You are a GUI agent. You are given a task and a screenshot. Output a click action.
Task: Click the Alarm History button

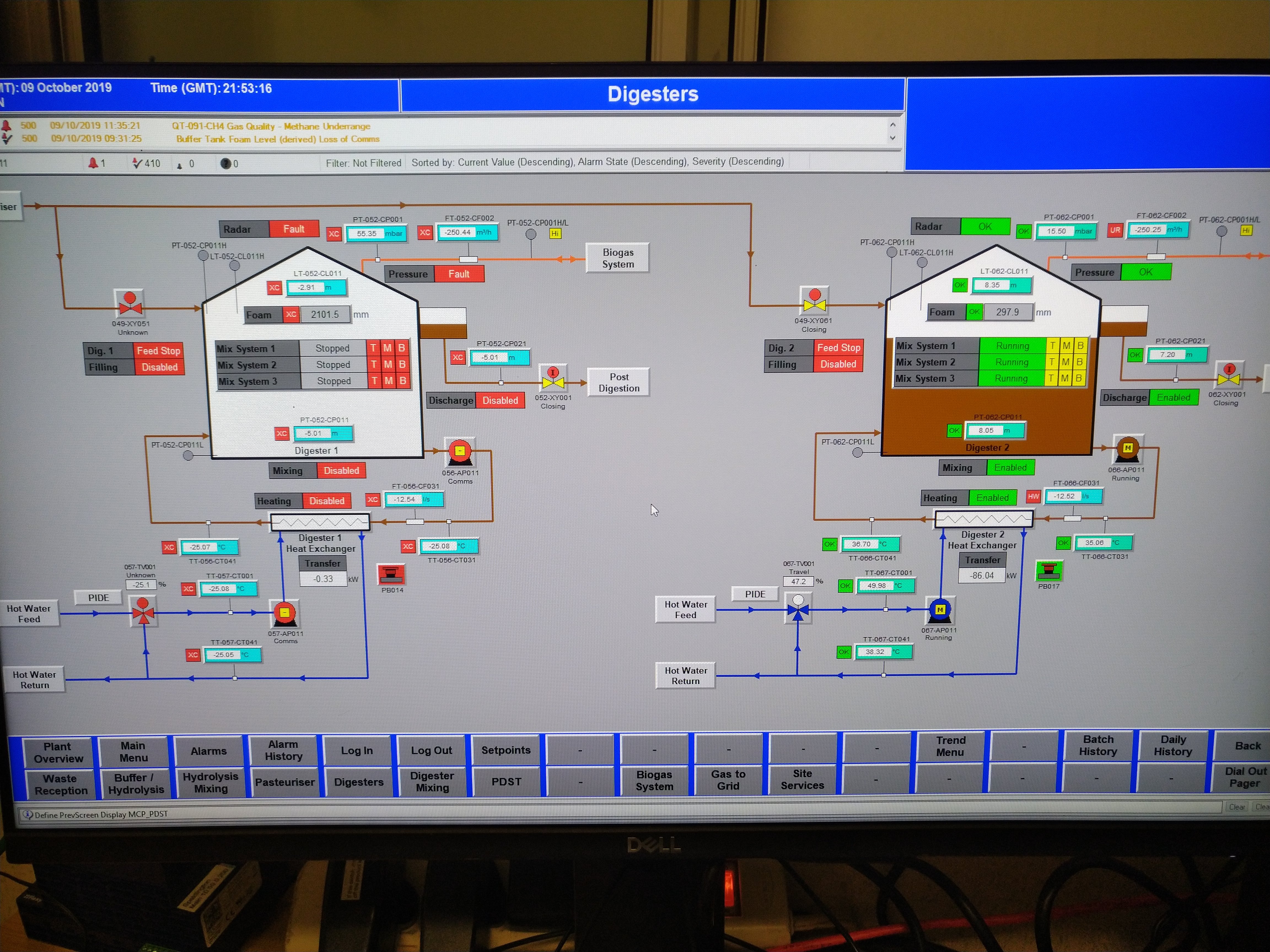coord(283,750)
